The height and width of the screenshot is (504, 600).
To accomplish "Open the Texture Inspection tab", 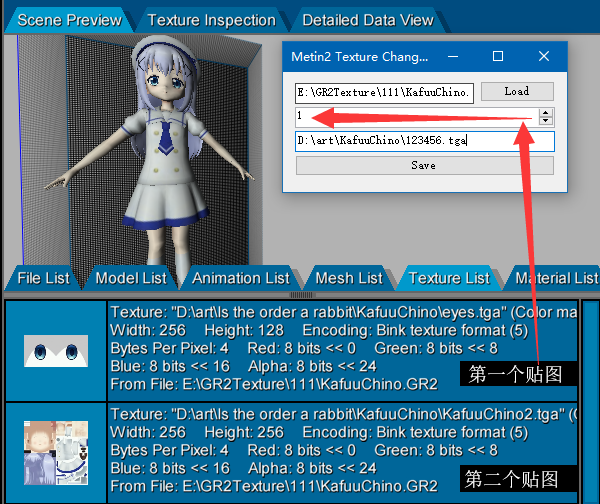I will point(212,20).
